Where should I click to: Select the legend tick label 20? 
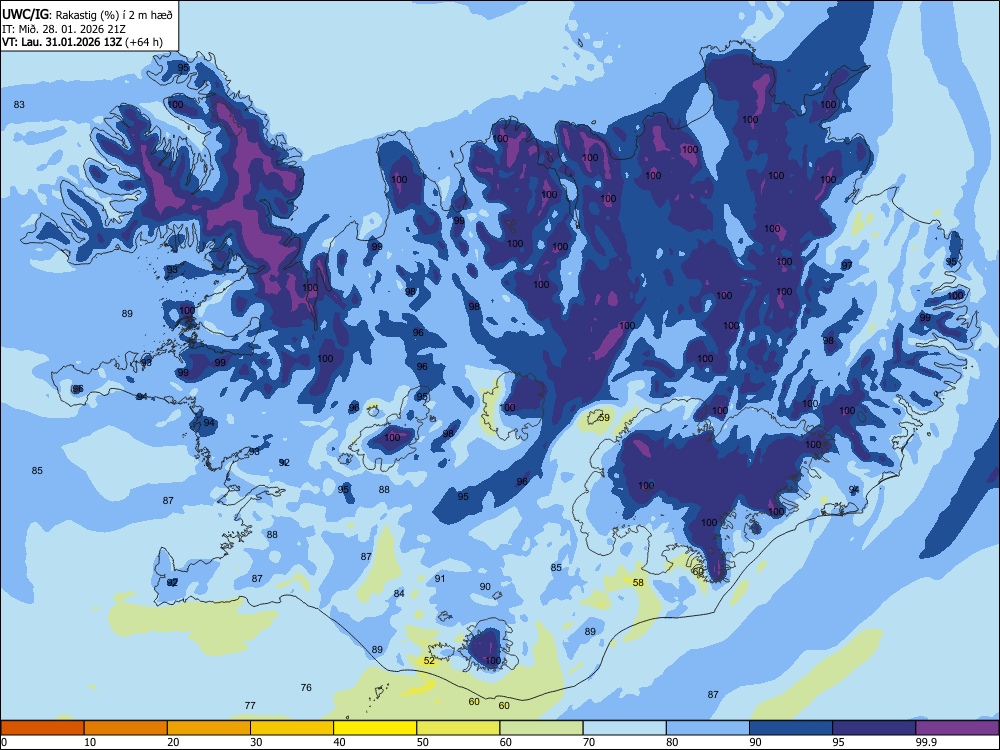pyautogui.click(x=173, y=742)
